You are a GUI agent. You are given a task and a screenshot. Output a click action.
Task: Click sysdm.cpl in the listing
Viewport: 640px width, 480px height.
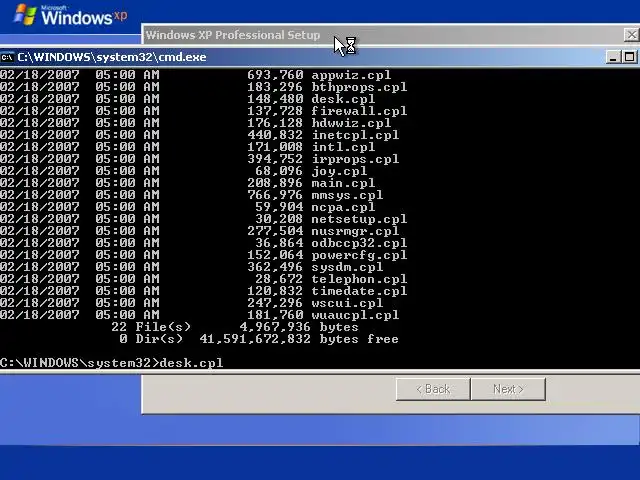point(347,267)
